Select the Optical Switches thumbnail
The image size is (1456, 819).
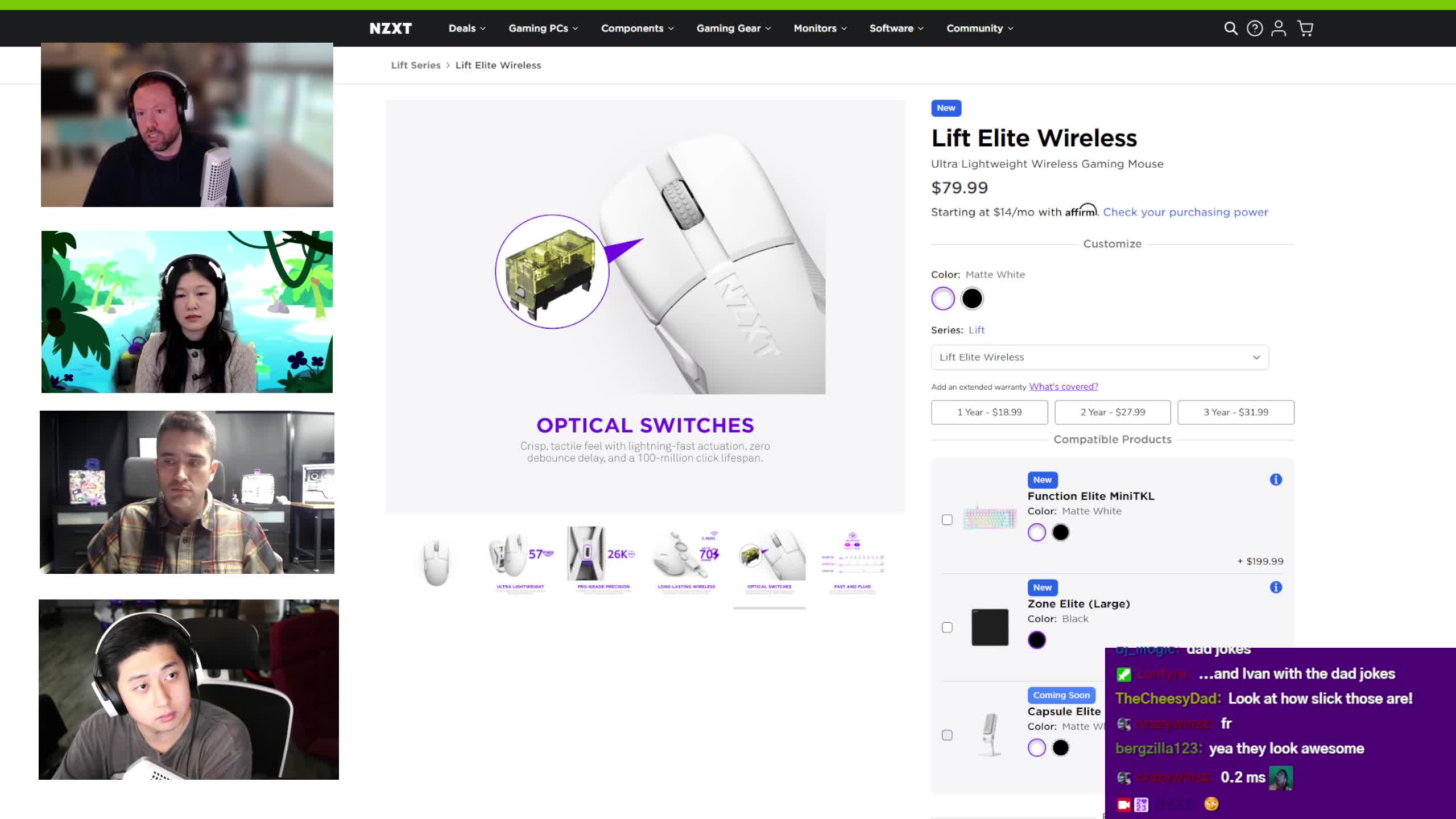(x=770, y=561)
